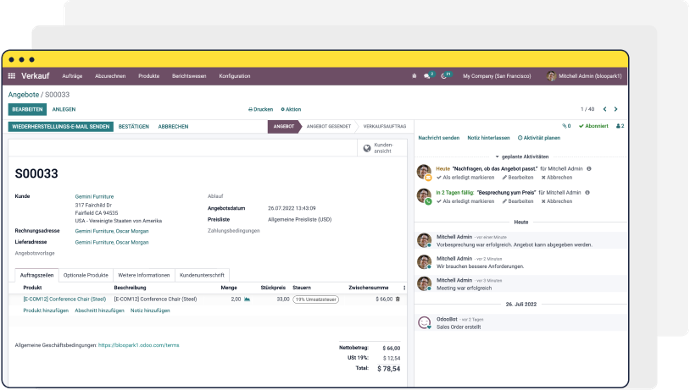Click the attachments paperclip counter
The image size is (690, 390).
566,126
